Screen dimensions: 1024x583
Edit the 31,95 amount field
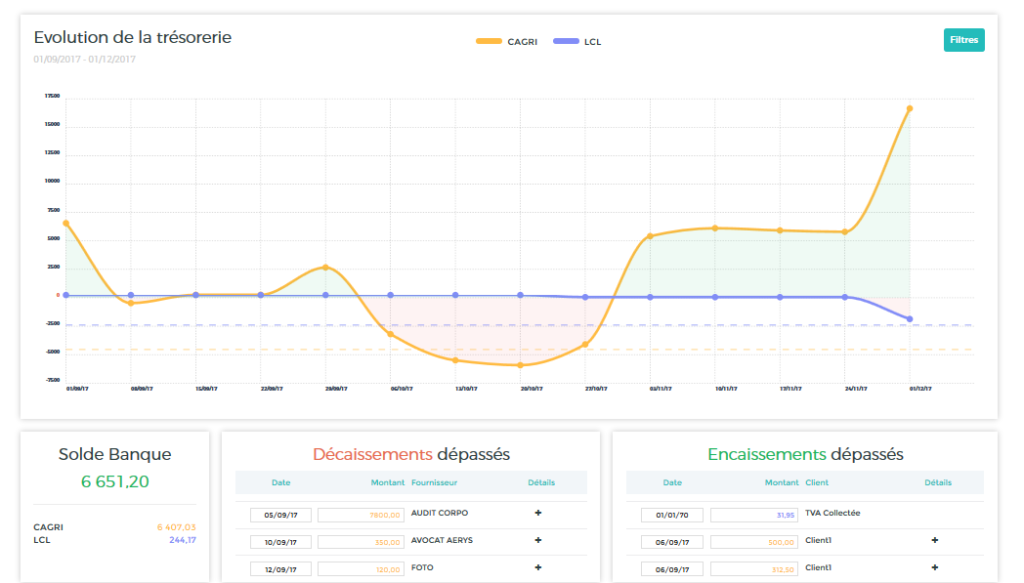pos(754,515)
